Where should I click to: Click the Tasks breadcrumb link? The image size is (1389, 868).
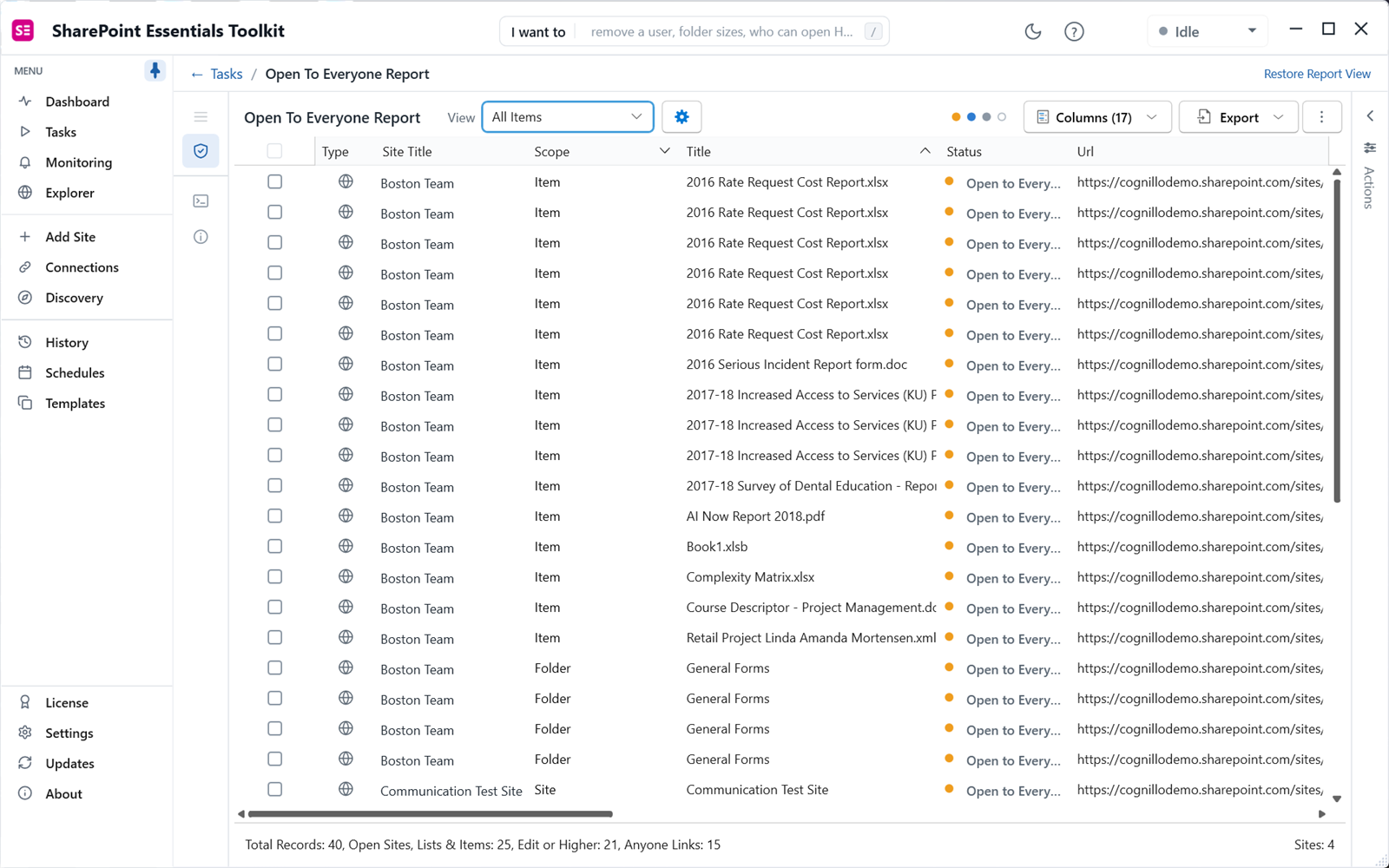pyautogui.click(x=227, y=75)
